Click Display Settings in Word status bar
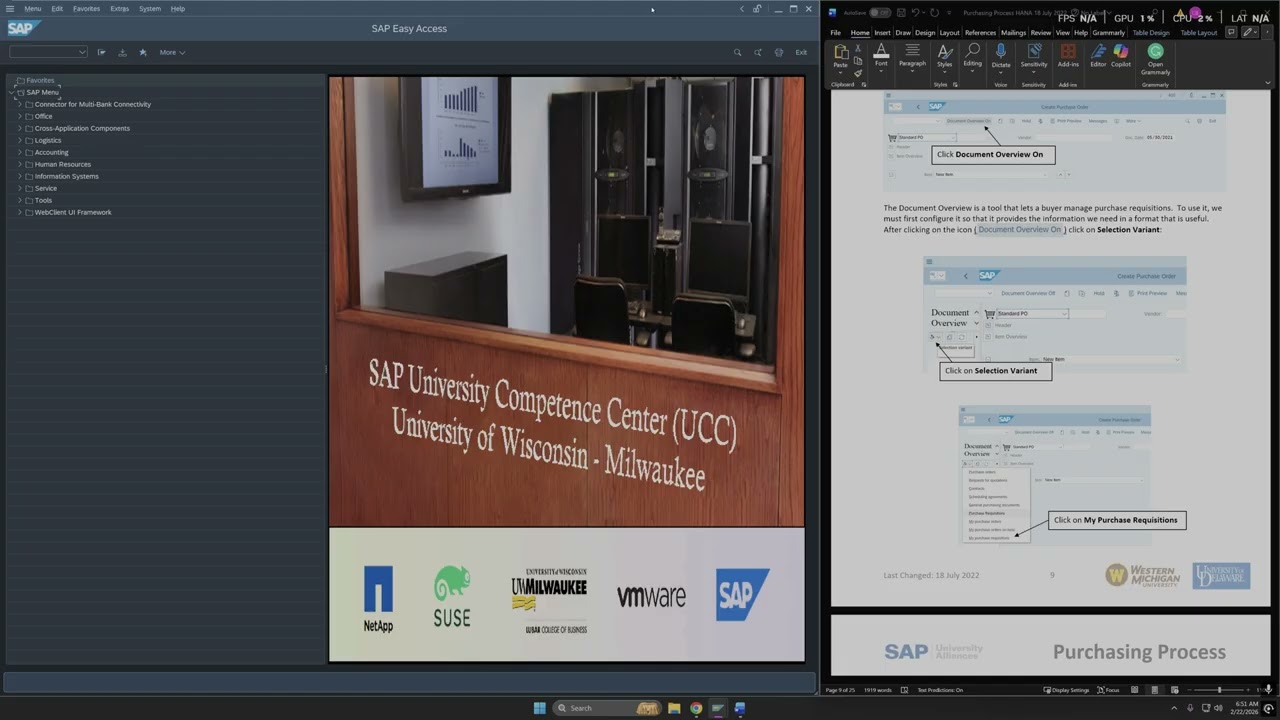Image resolution: width=1280 pixels, height=720 pixels. (x=1067, y=690)
